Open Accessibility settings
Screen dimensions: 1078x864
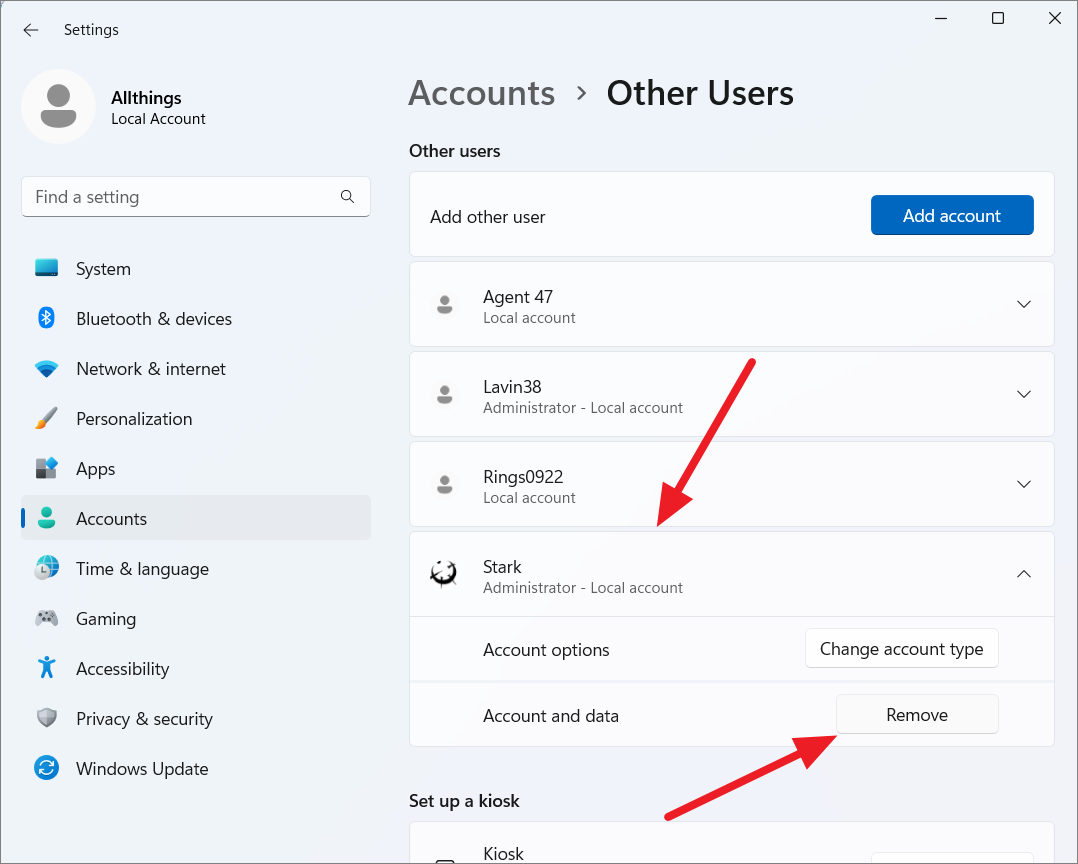click(122, 668)
